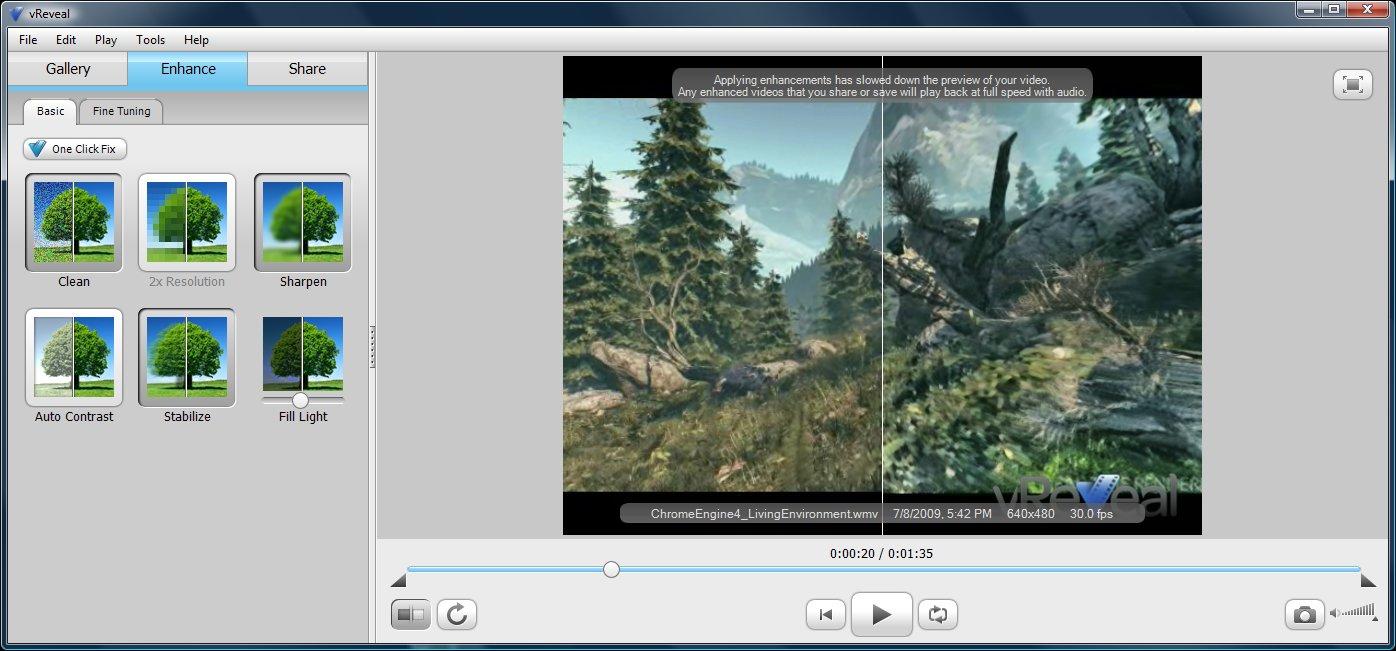Toggle loop playback
The width and height of the screenshot is (1396, 651).
938,614
